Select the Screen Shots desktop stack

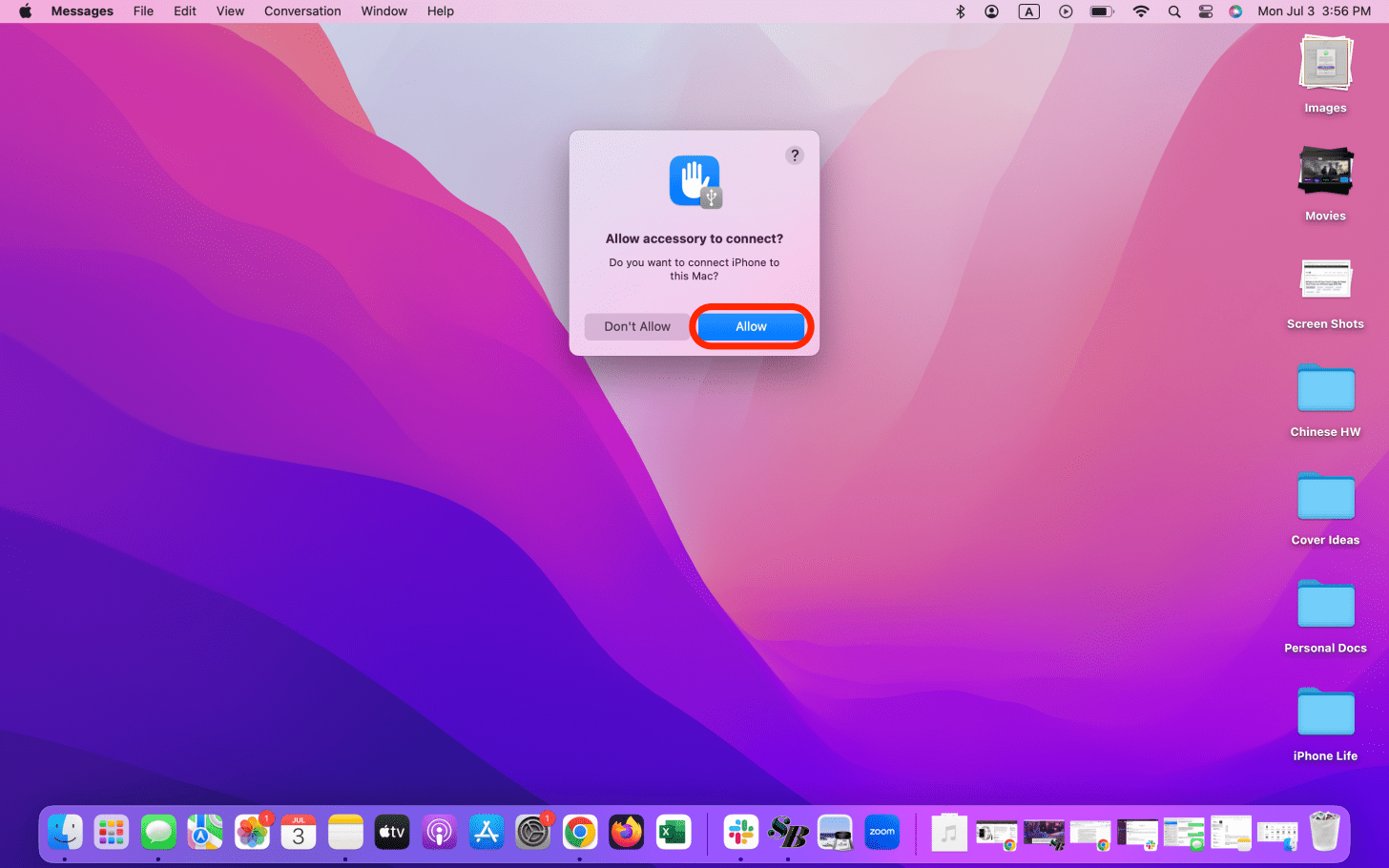1325,281
